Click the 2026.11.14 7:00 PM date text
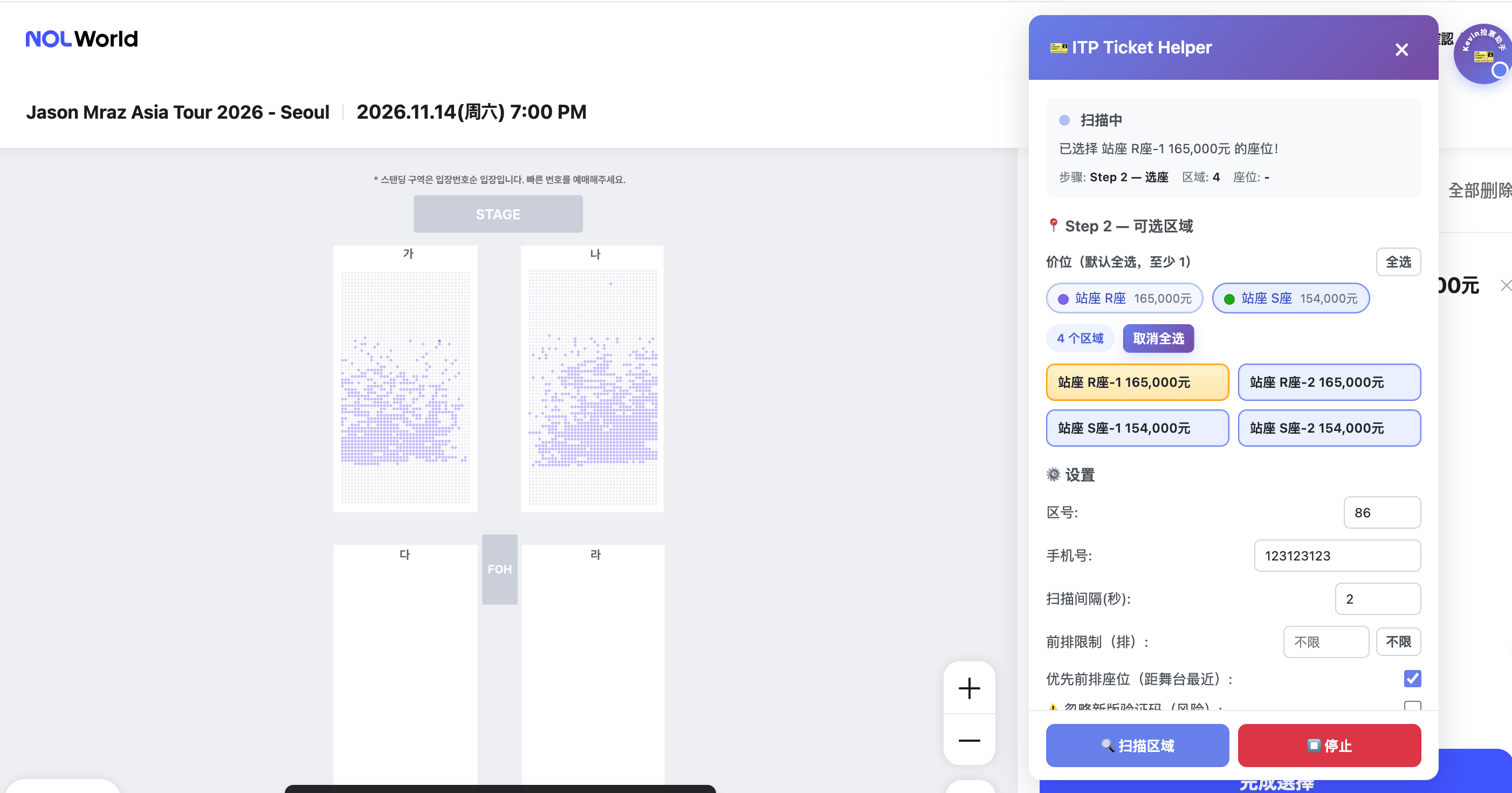 (471, 112)
